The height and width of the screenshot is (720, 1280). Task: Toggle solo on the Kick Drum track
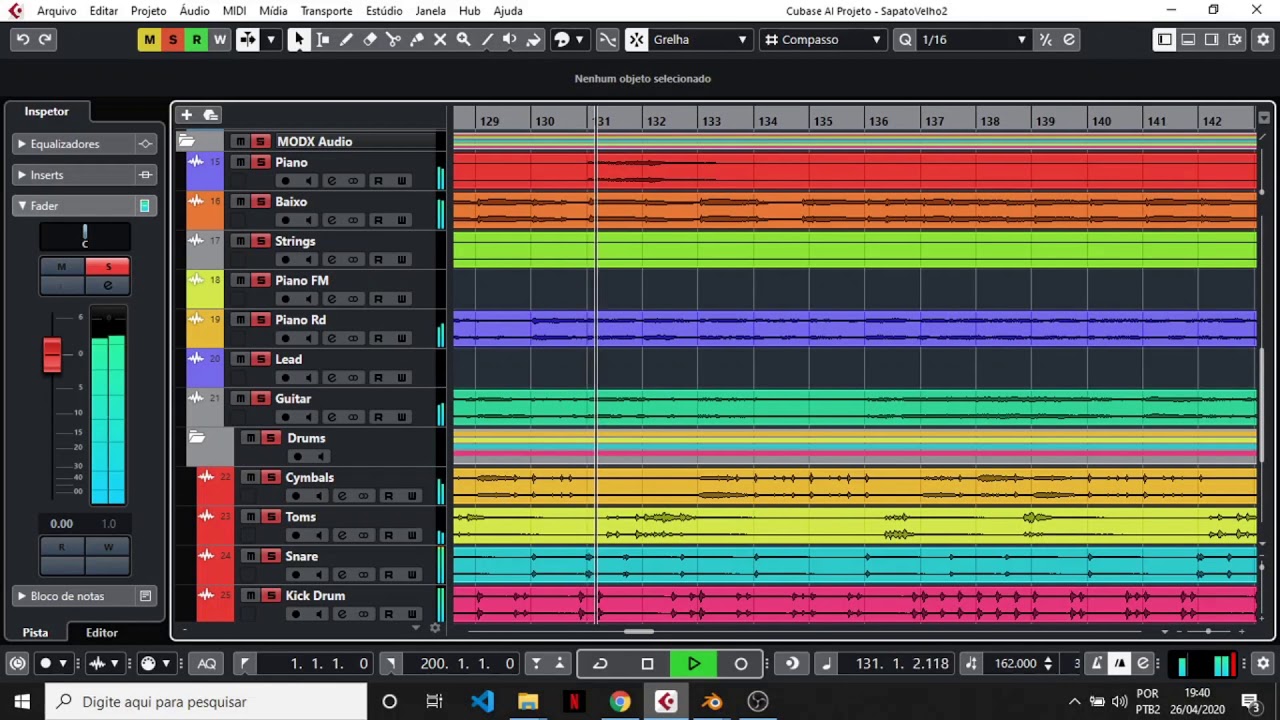[x=270, y=595]
